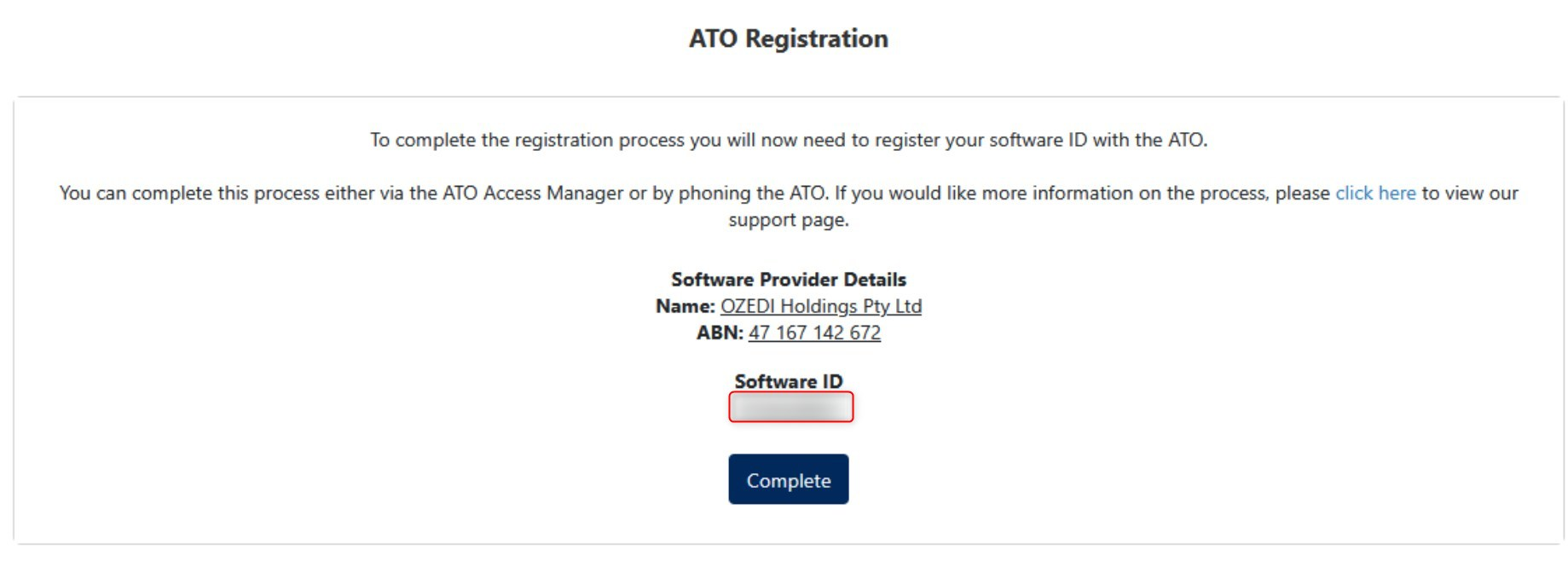This screenshot has height=567, width=1568.
Task: Open the 'click here' support link
Action: coord(1374,194)
